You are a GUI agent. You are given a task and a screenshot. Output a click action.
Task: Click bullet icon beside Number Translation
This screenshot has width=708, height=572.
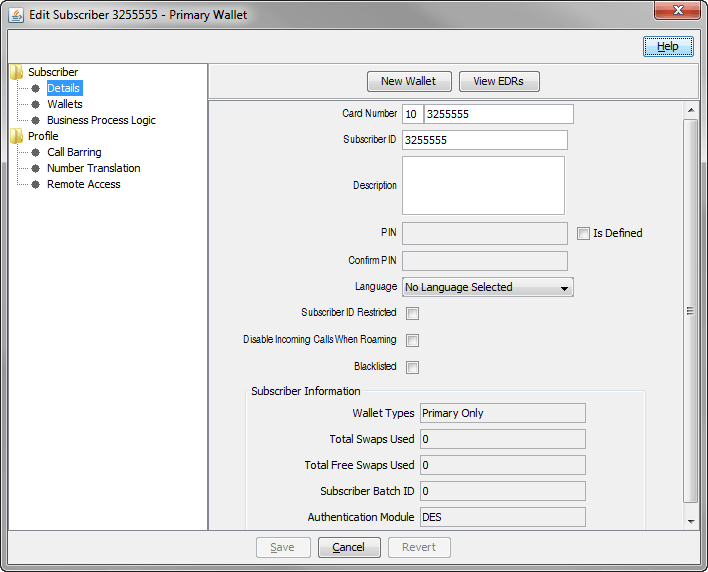click(36, 168)
